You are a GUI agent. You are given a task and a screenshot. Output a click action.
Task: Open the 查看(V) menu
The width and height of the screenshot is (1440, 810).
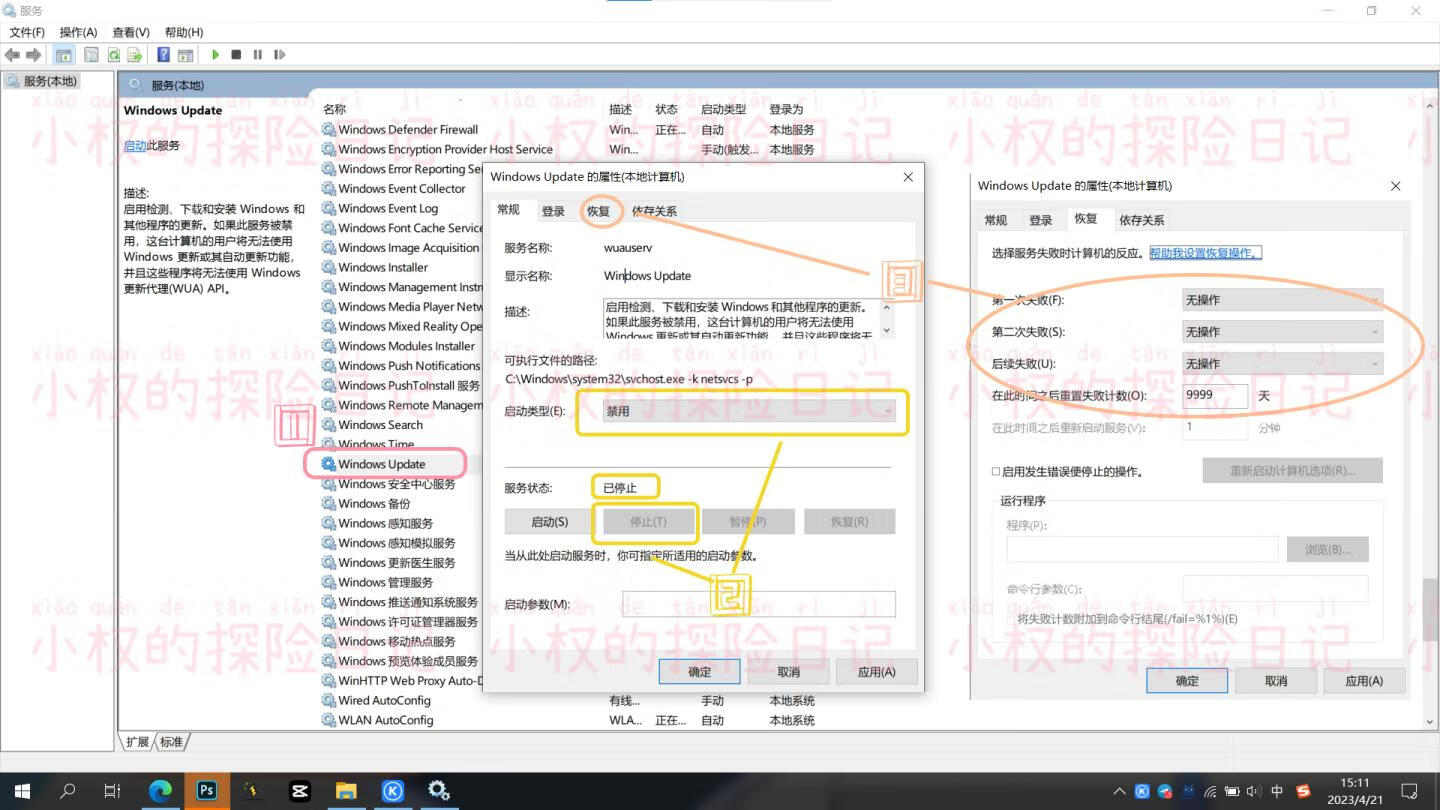pos(131,32)
